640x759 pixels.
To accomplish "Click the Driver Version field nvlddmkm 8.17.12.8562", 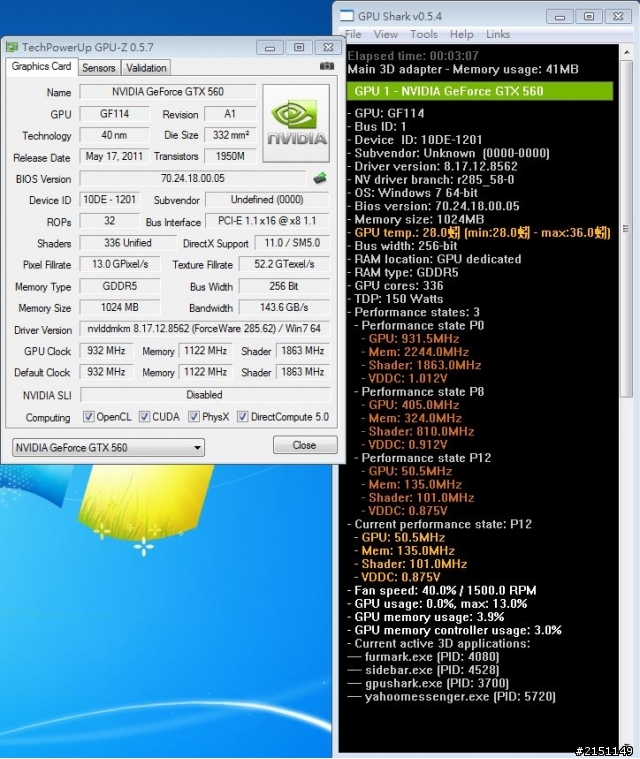I will [204, 329].
